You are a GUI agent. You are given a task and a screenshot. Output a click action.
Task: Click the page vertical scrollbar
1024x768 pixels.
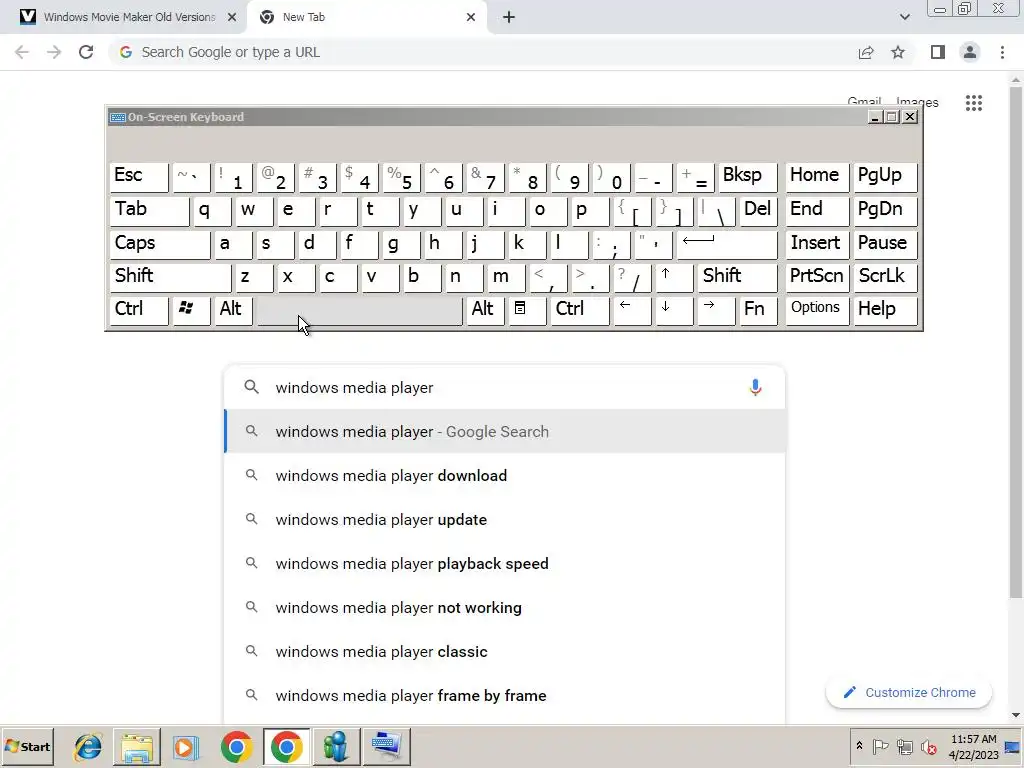(x=1016, y=340)
